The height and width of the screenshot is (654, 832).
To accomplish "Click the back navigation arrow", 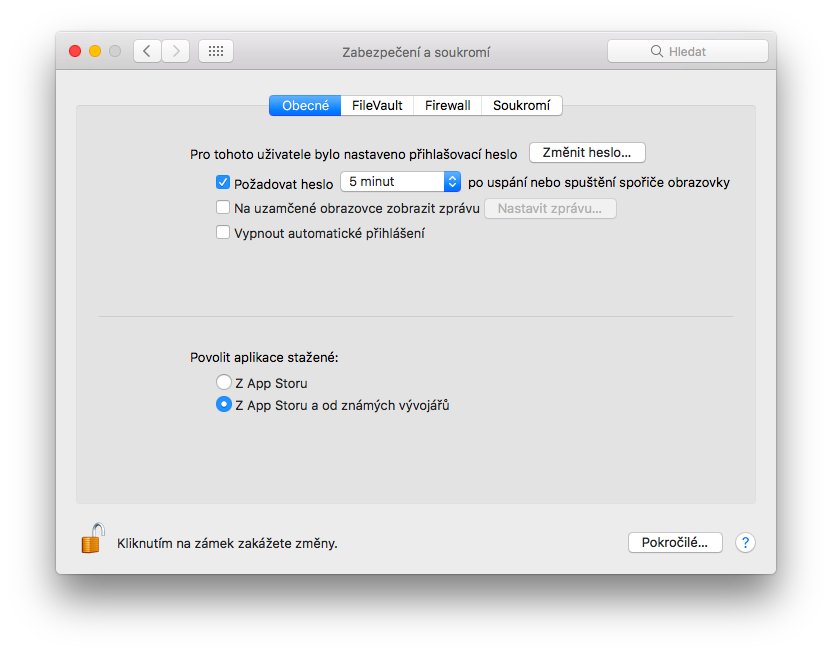I will (146, 50).
